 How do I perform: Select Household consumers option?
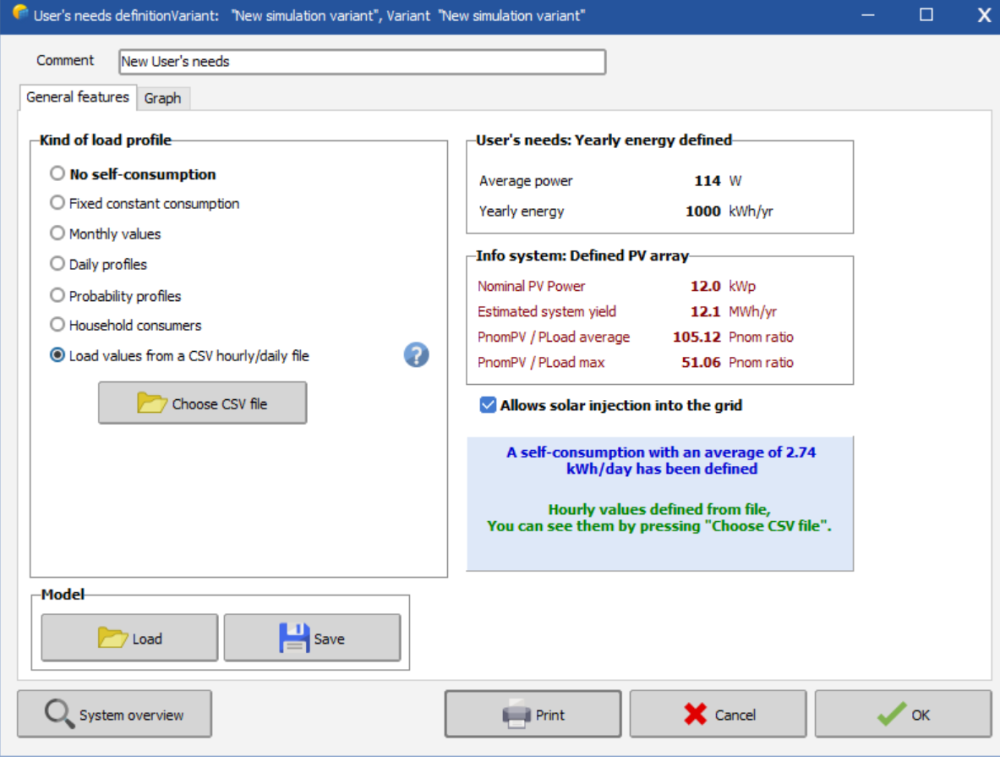point(58,325)
